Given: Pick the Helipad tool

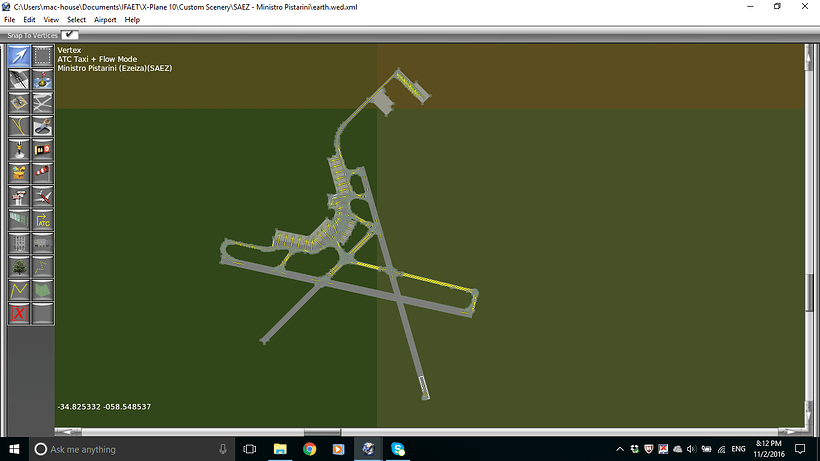Looking at the screenshot, I should [19, 102].
